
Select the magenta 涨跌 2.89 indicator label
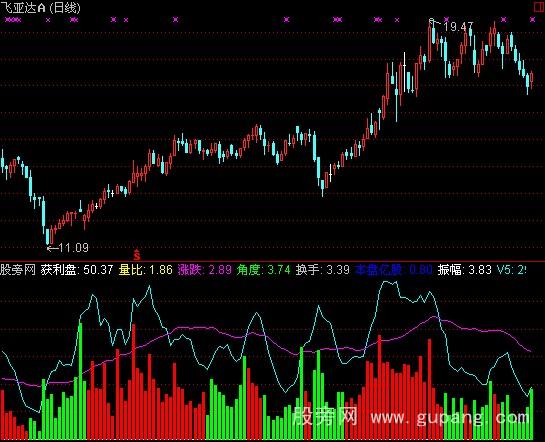(205, 270)
